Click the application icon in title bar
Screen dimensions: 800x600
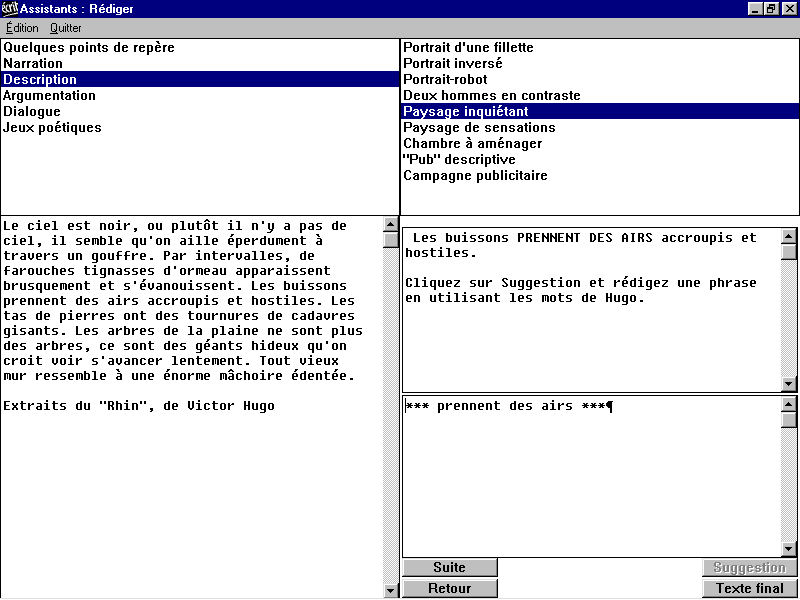click(10, 9)
